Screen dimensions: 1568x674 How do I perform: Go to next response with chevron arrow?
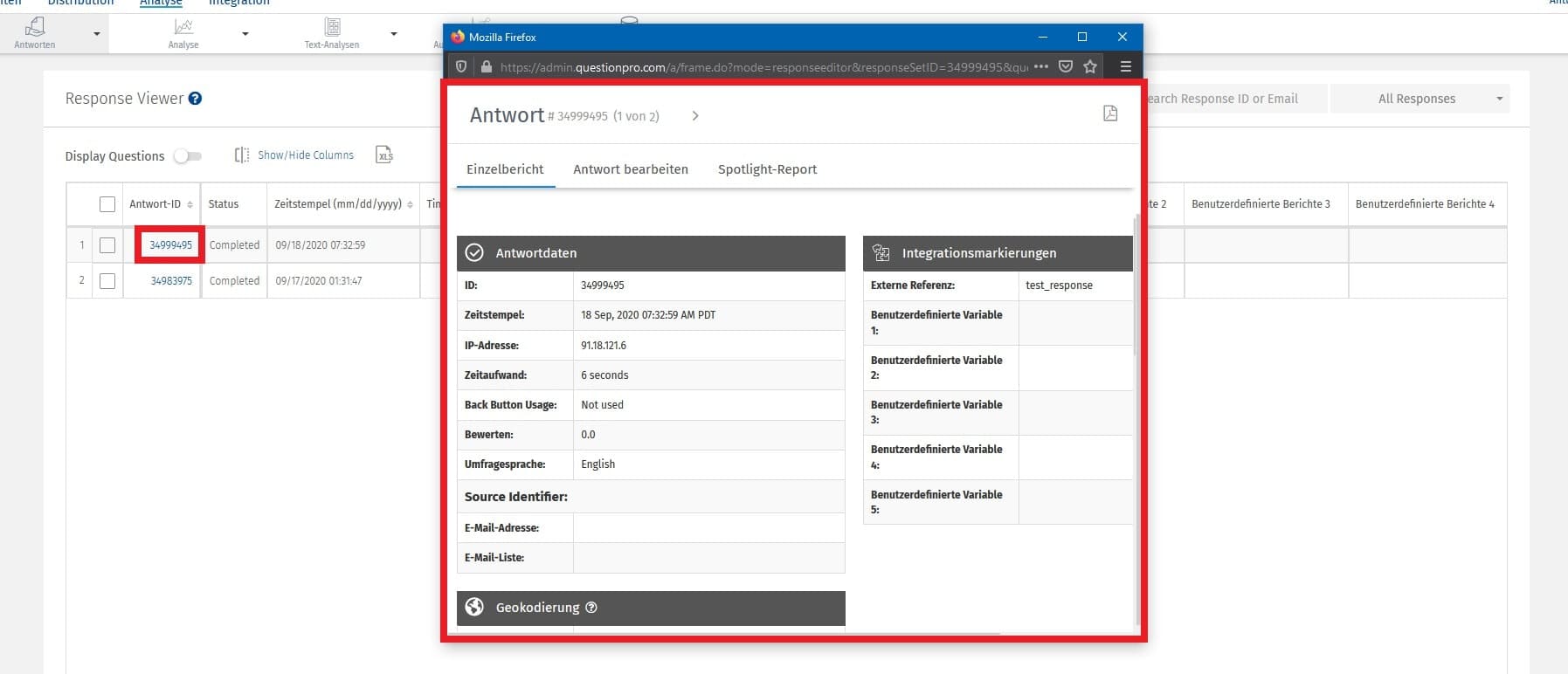click(695, 116)
